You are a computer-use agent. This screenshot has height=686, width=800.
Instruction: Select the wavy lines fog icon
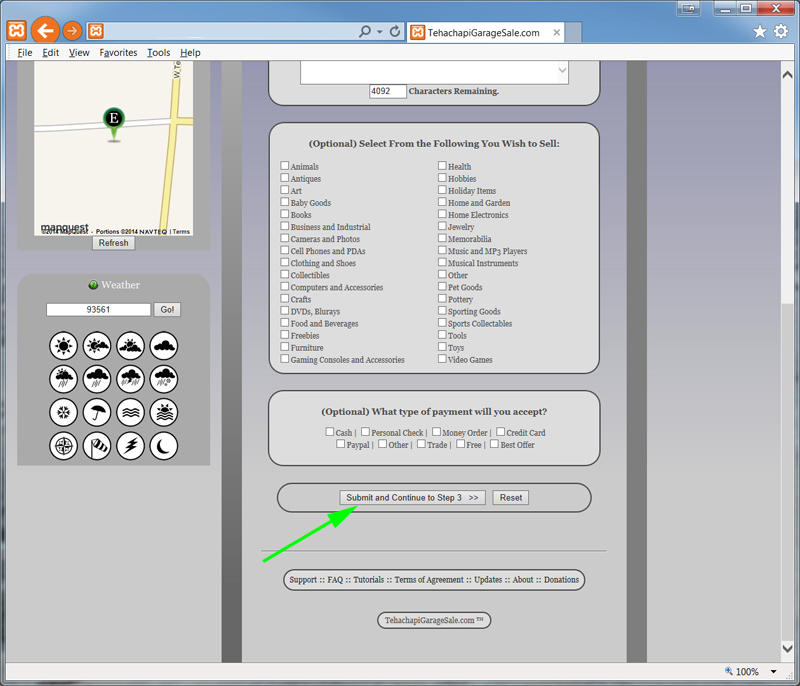tap(131, 412)
